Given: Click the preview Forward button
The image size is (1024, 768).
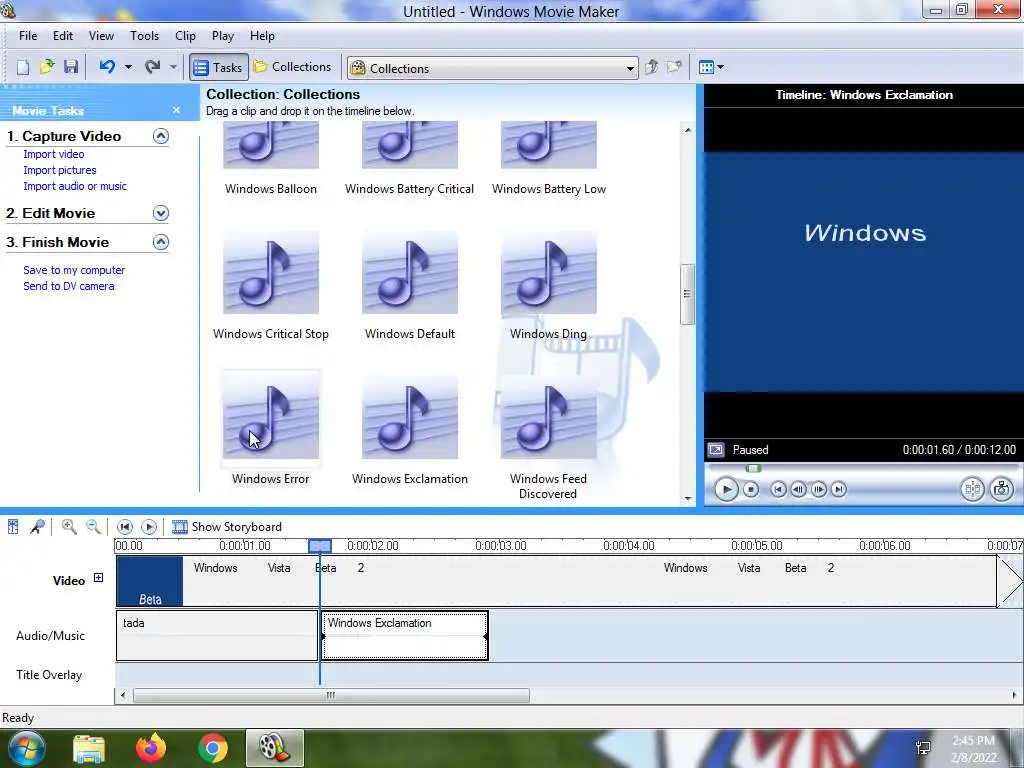Looking at the screenshot, I should click(839, 489).
